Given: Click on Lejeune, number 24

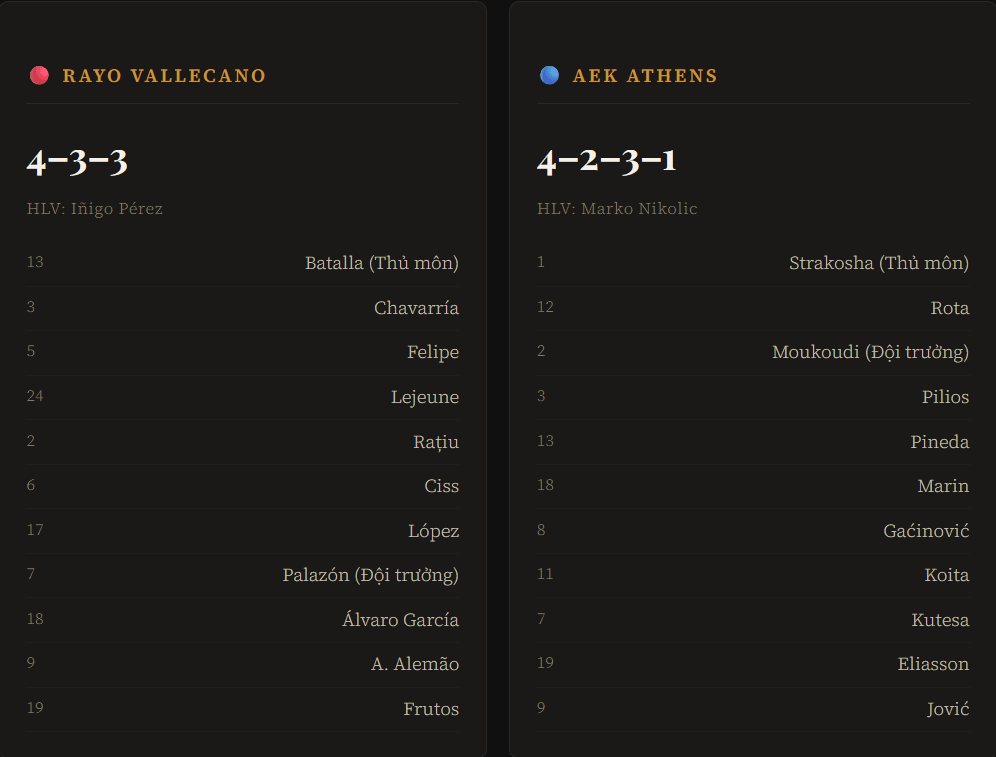Looking at the screenshot, I should tap(425, 397).
